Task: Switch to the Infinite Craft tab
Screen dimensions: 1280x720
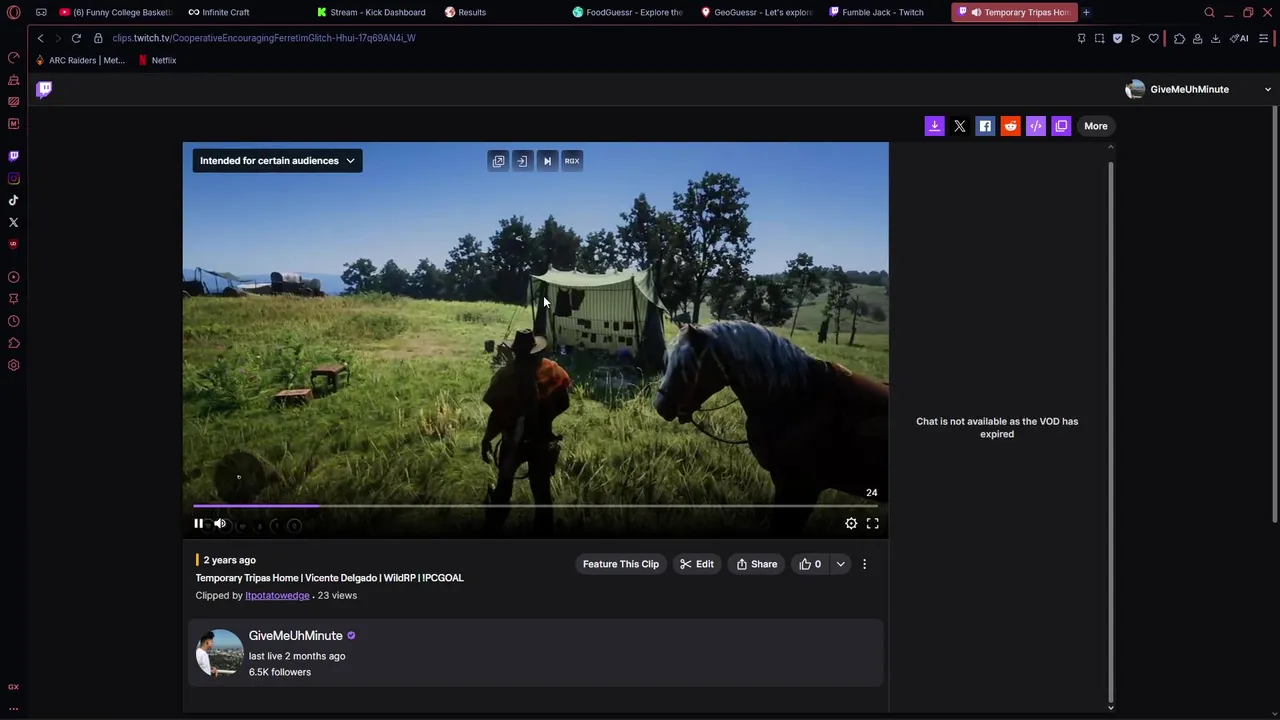Action: coord(220,12)
